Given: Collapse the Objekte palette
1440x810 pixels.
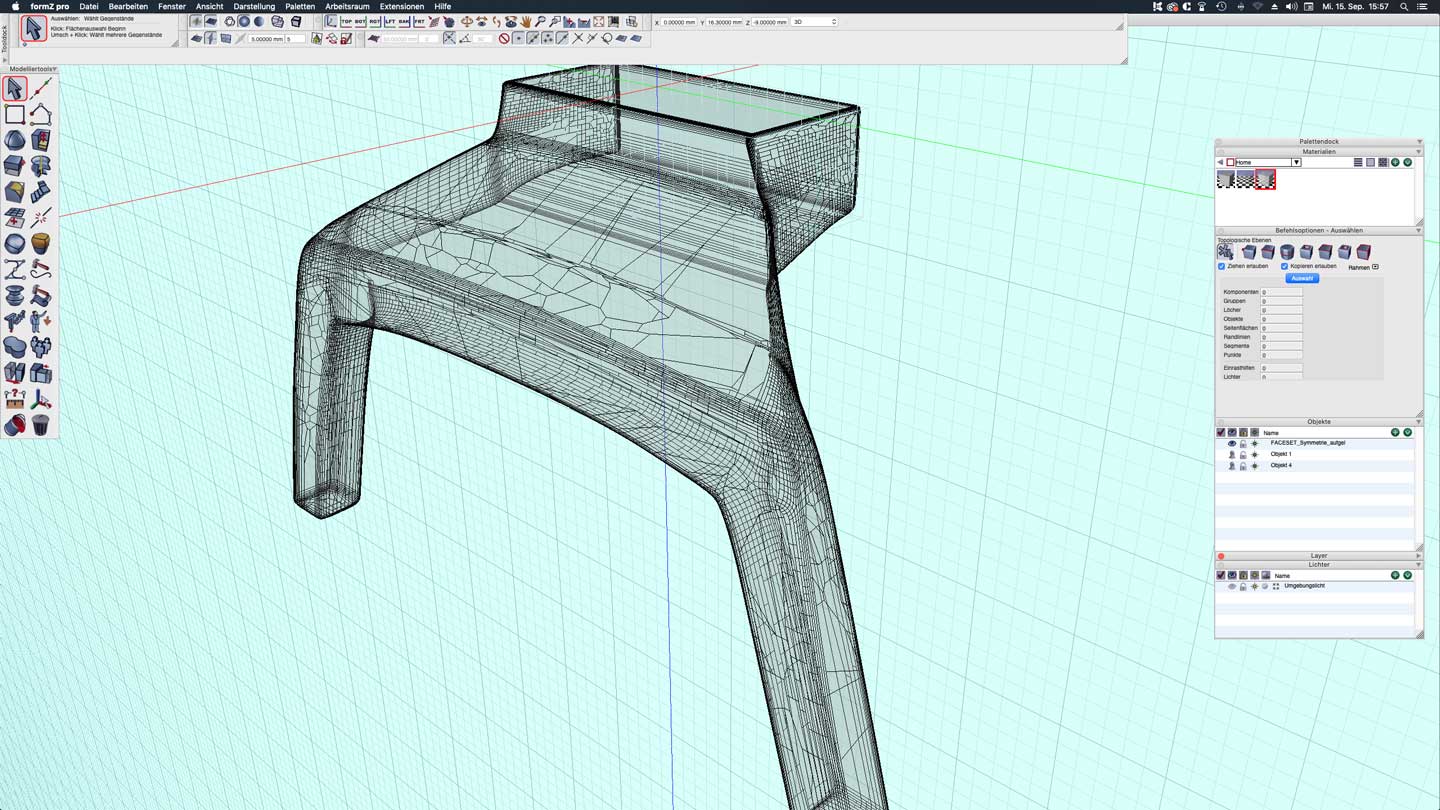Looking at the screenshot, I should click(1418, 422).
